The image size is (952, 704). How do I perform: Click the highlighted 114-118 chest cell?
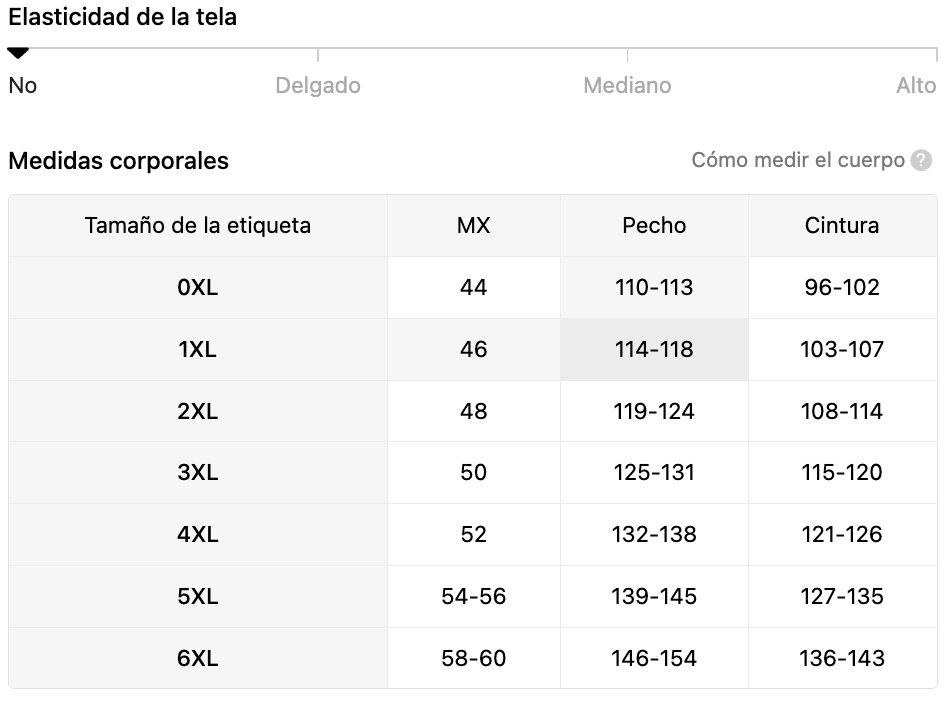pos(654,350)
